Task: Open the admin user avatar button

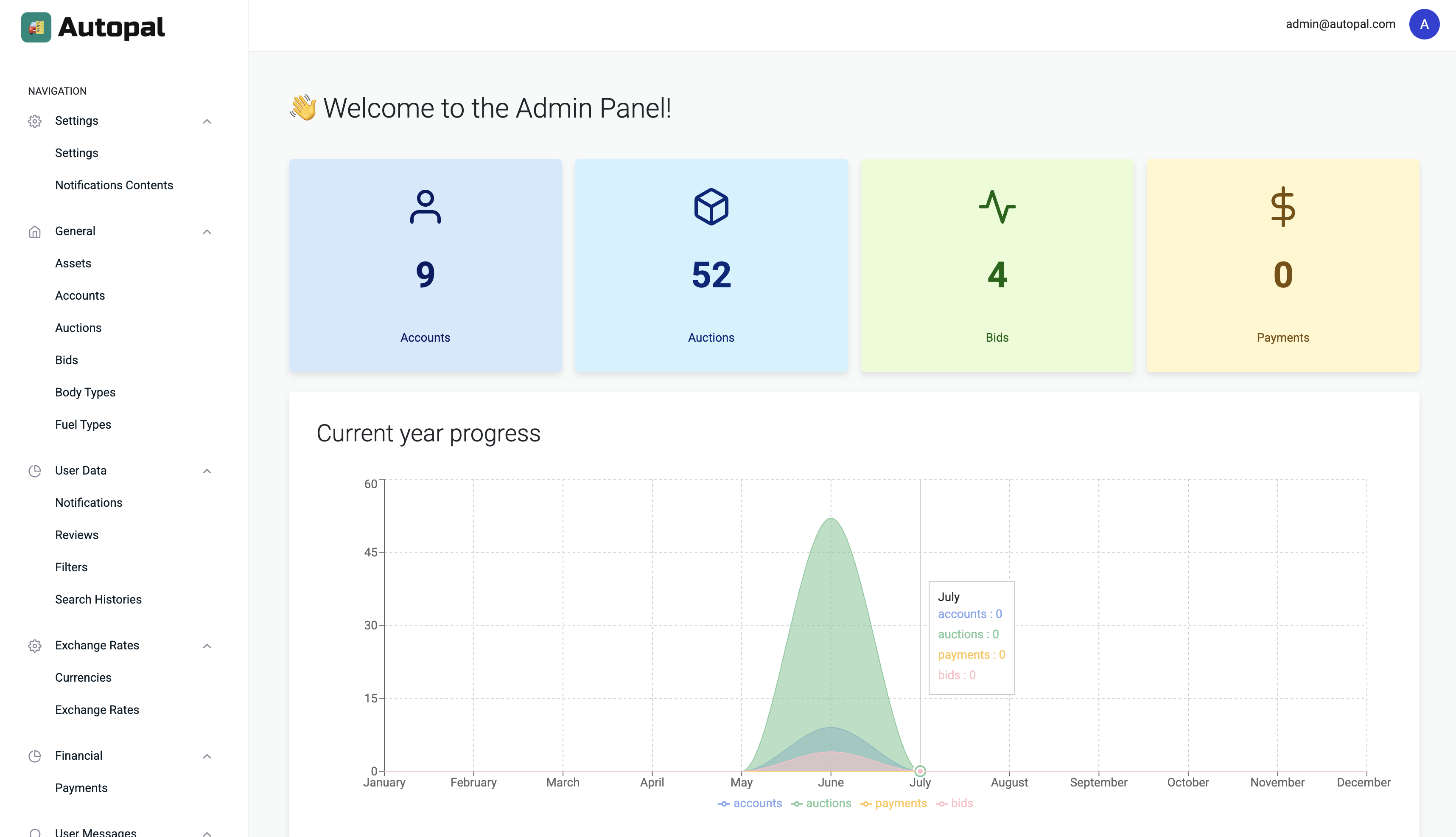Action: [1424, 24]
